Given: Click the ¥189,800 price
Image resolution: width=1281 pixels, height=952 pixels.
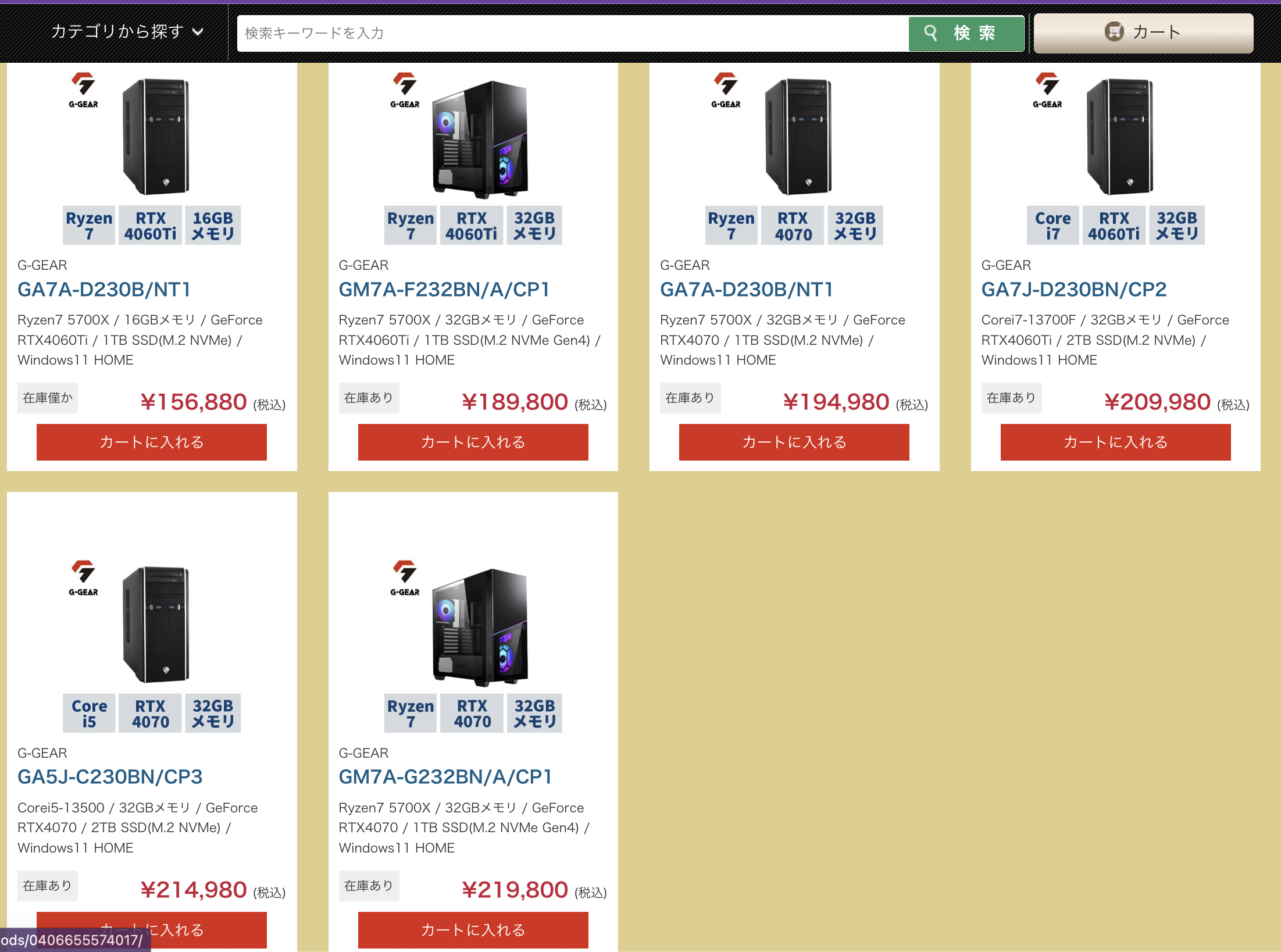Looking at the screenshot, I should [515, 402].
